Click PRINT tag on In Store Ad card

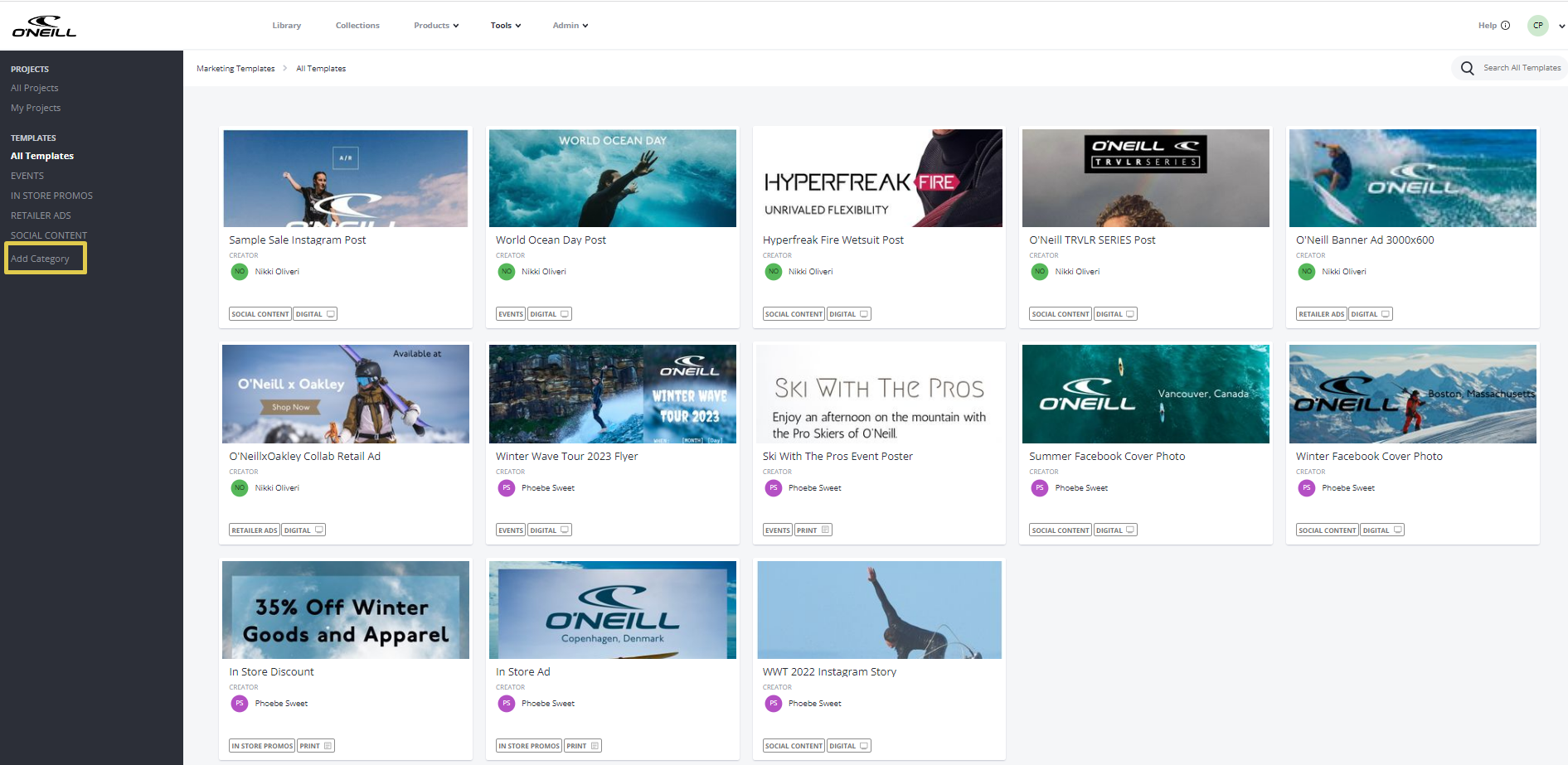(583, 746)
